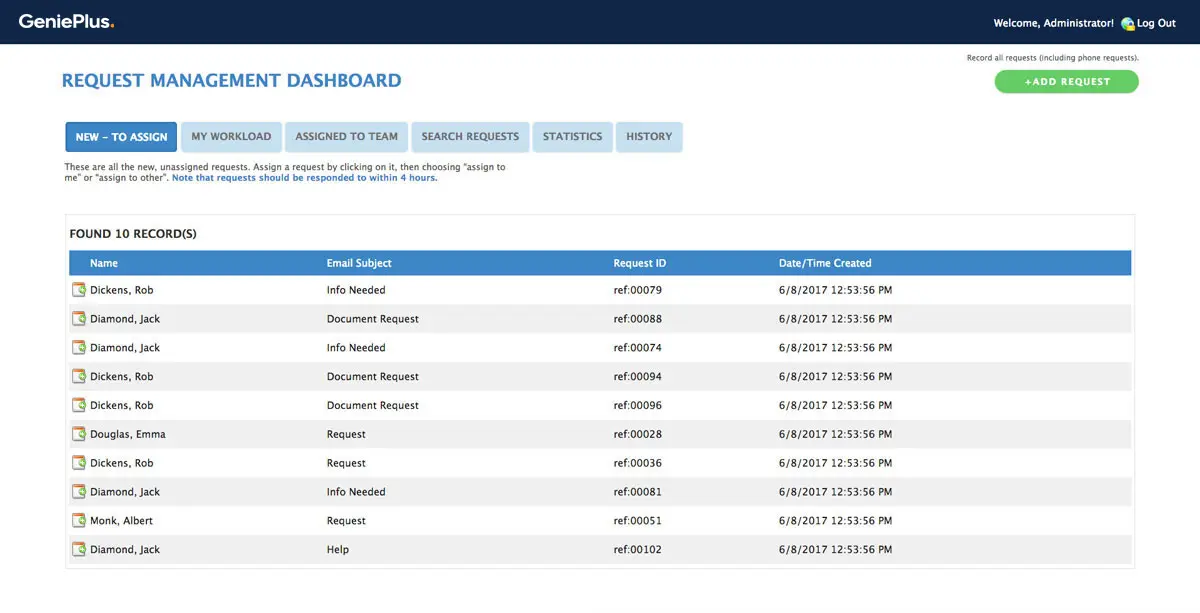Select Diamond, Jack name in ref:00081 row

[125, 492]
